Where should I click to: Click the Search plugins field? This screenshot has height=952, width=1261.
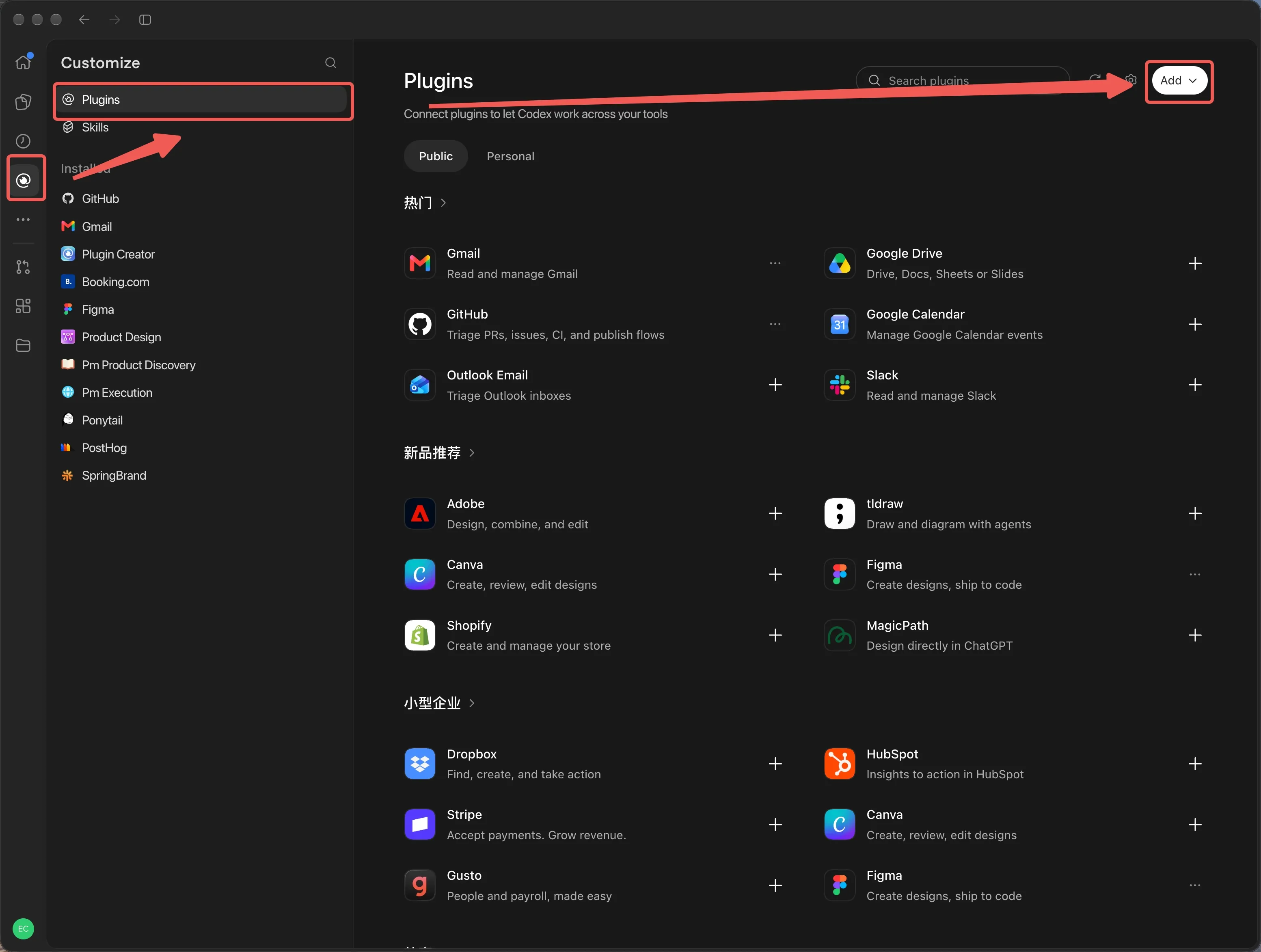tap(962, 80)
